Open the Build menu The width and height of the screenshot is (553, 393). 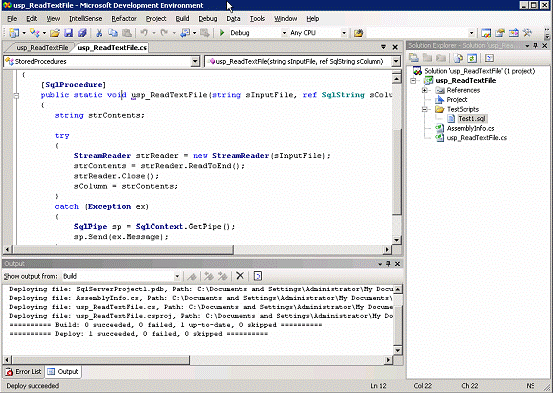point(182,19)
